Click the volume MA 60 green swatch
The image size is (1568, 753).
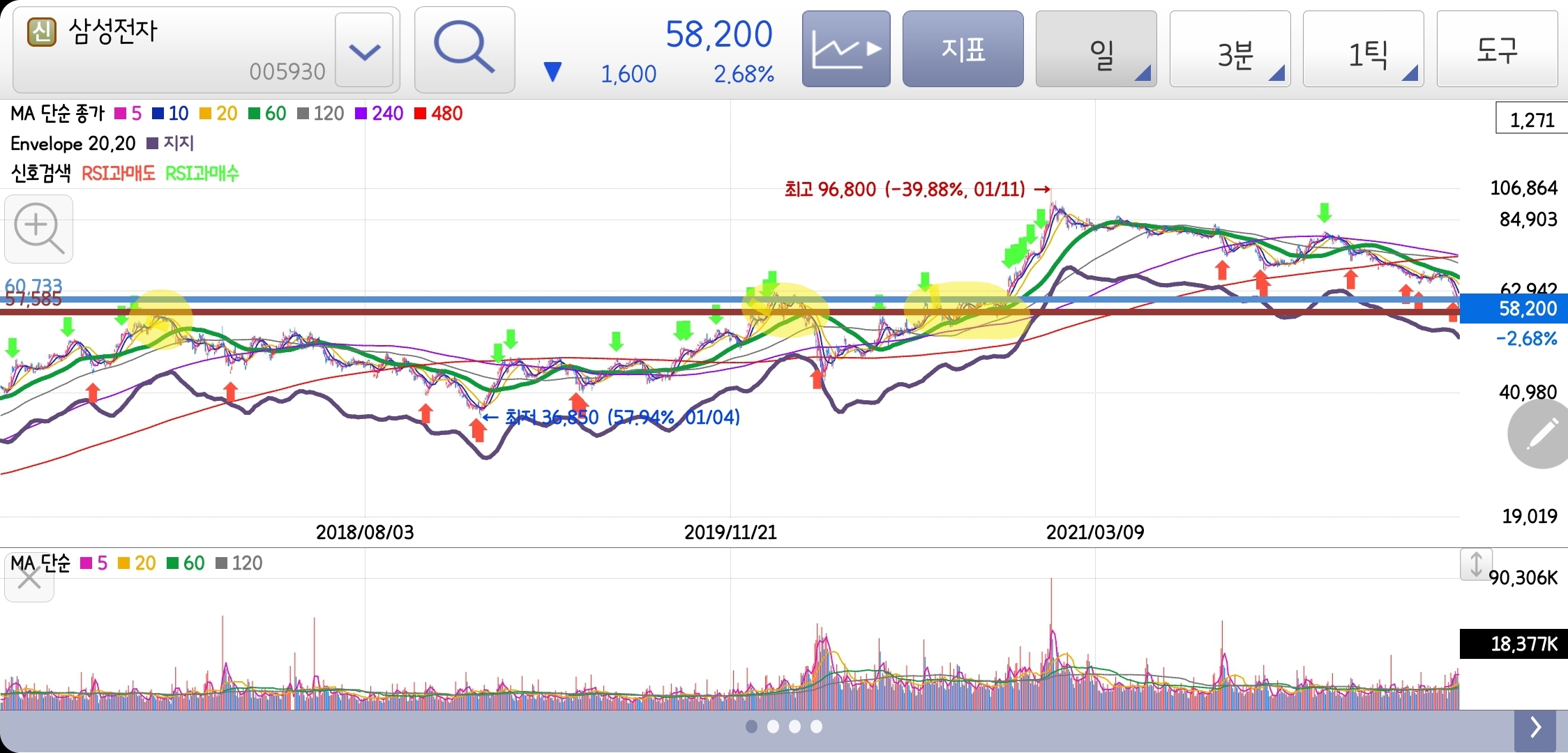point(173,563)
